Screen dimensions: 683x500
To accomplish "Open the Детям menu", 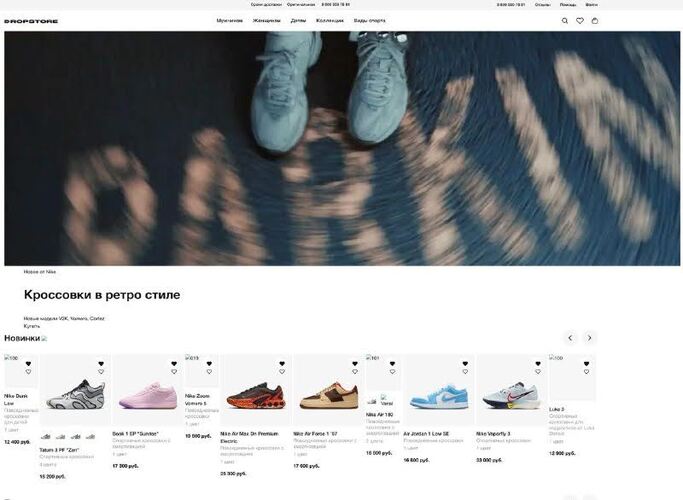I will click(x=298, y=20).
